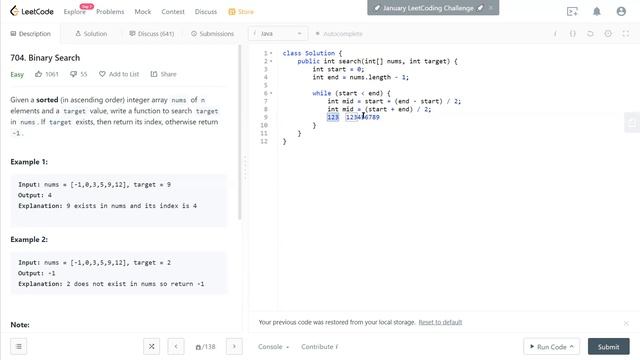The width and height of the screenshot is (640, 360).
Task: Collapse the while loop fold arrow
Action: click(x=271, y=93)
